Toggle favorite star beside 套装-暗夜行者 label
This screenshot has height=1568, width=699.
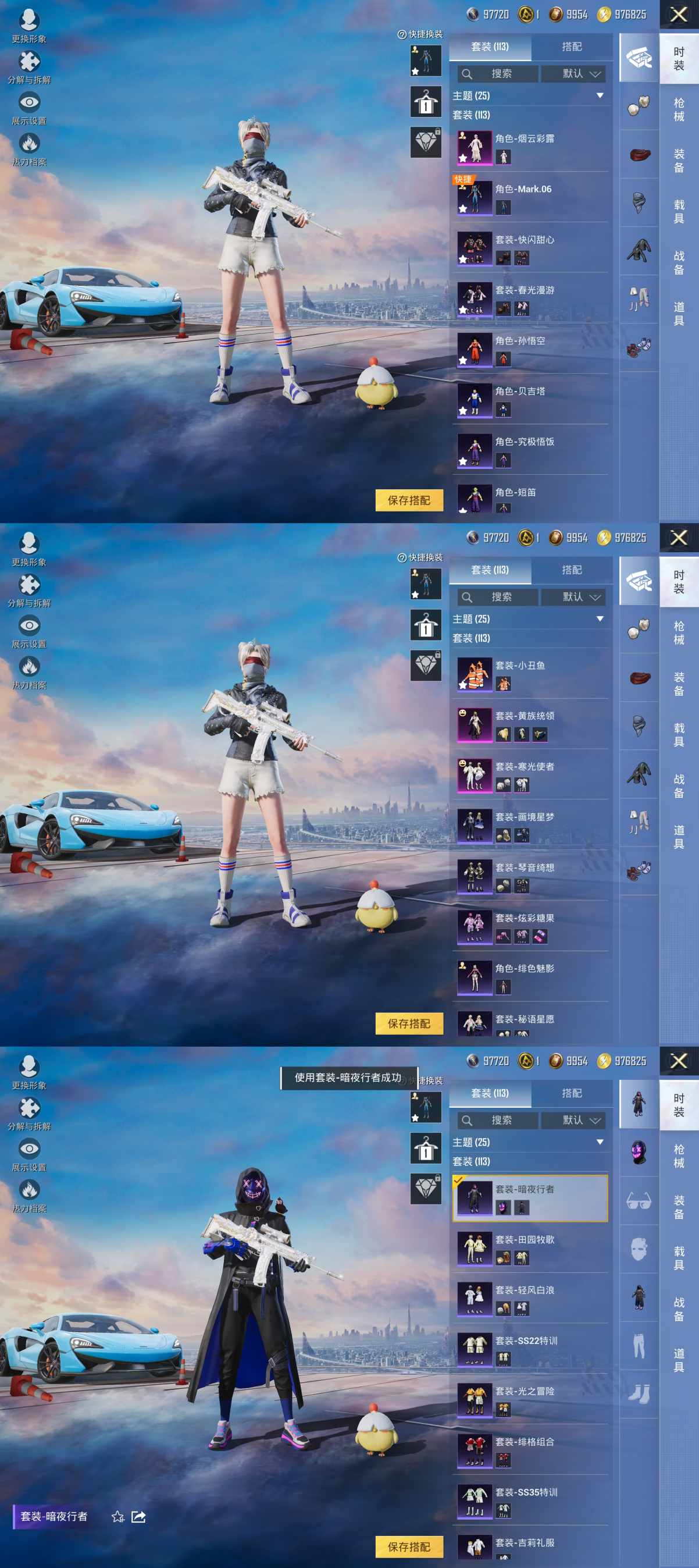118,1517
